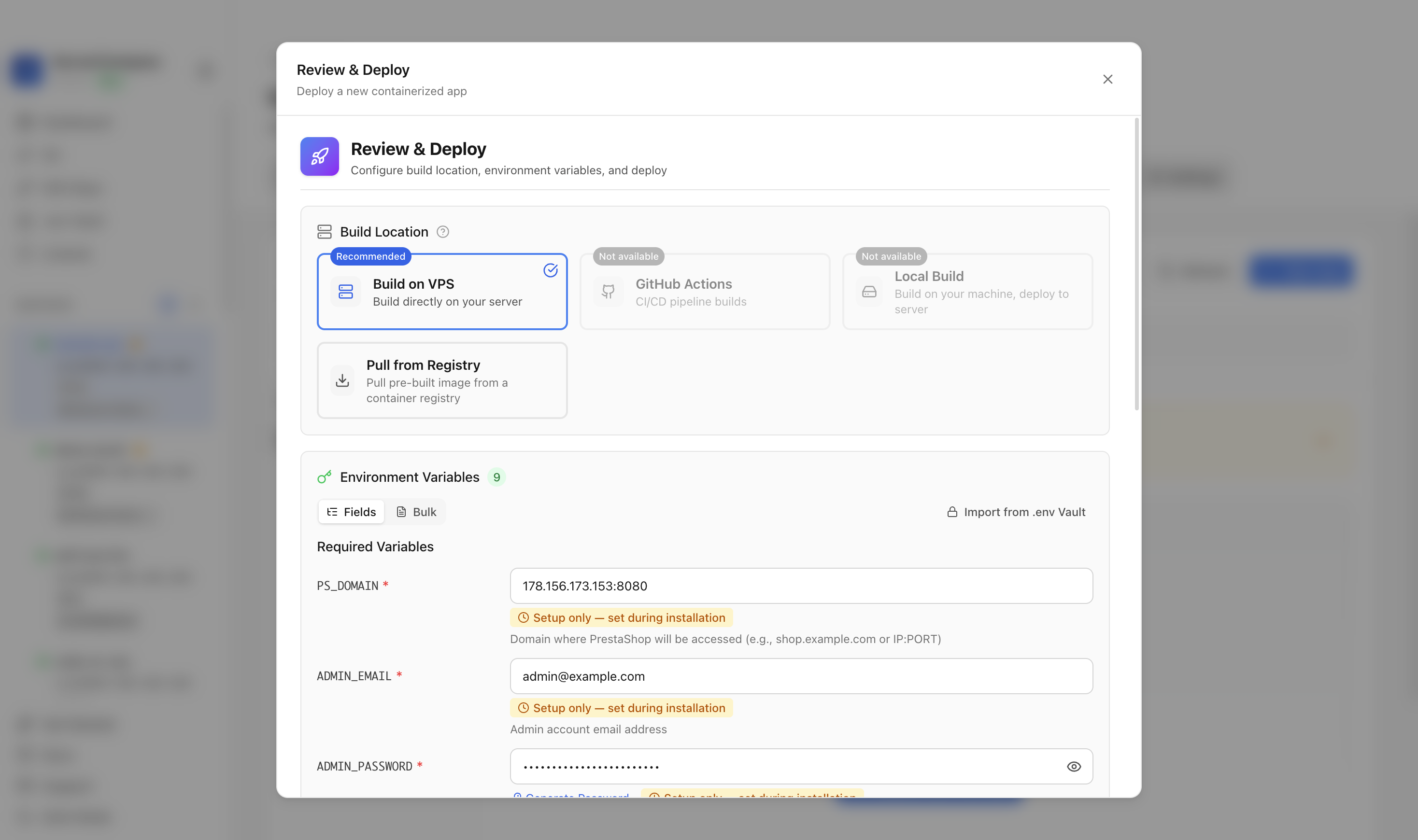Focus the PS_DOMAIN input field
The image size is (1418, 840).
pos(801,586)
